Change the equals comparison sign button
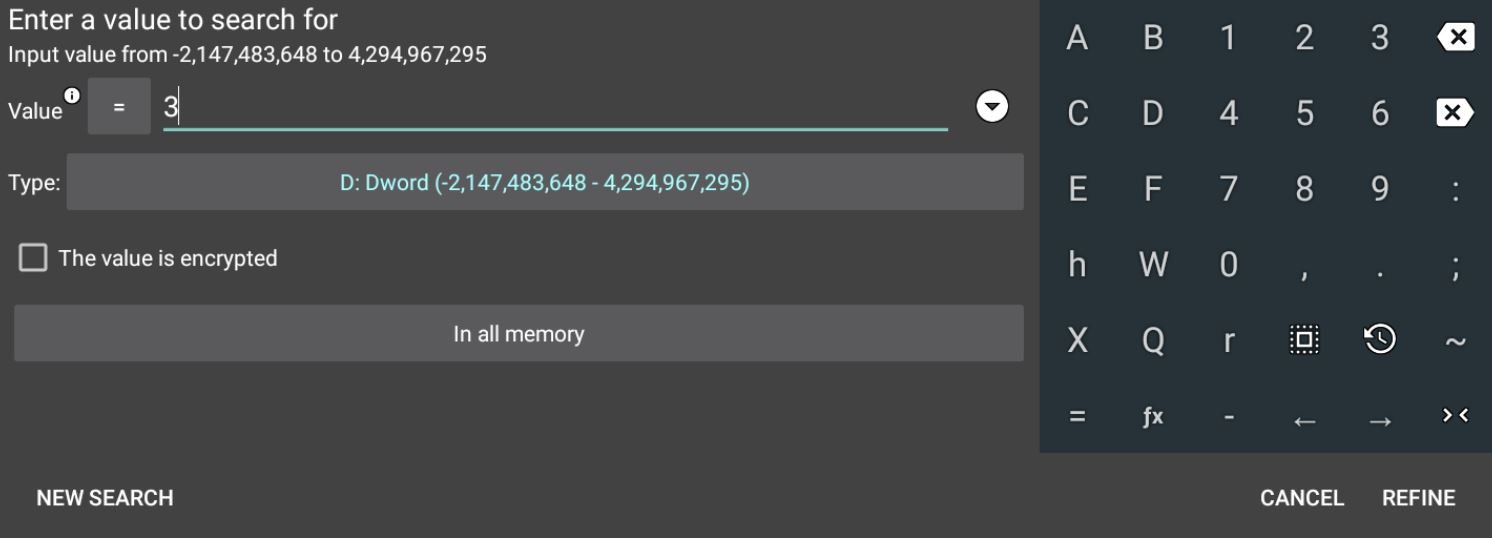The image size is (1492, 538). (119, 107)
